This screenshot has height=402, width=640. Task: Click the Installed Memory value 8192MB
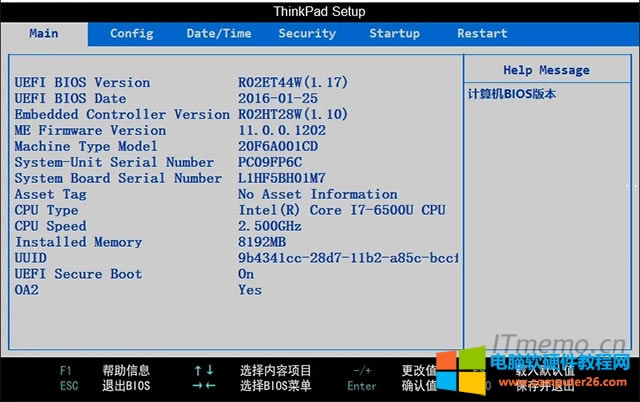pos(262,242)
